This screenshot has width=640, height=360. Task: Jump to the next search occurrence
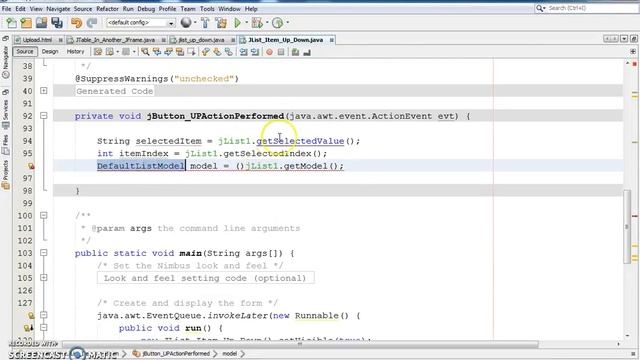tap(168, 52)
